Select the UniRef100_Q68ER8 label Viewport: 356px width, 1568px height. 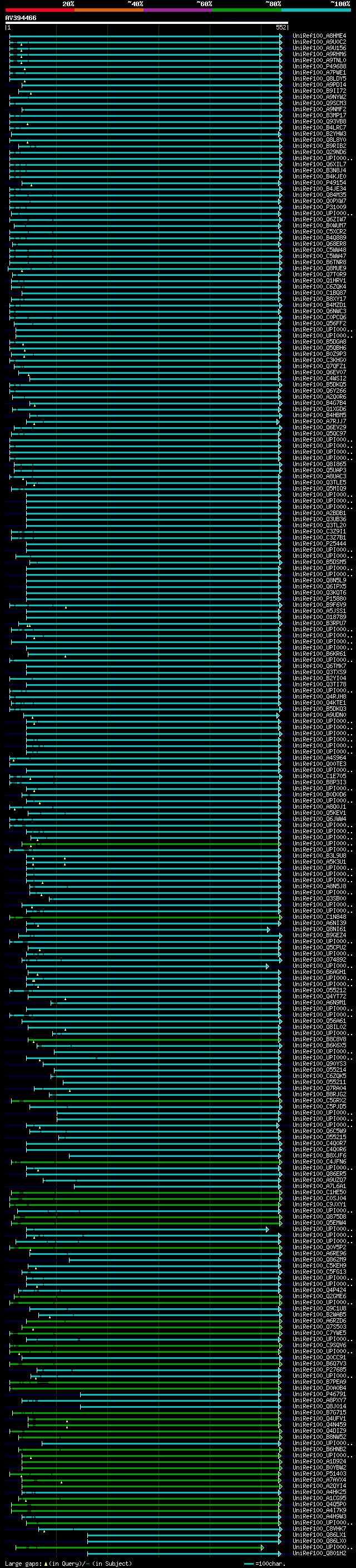pyautogui.click(x=319, y=244)
